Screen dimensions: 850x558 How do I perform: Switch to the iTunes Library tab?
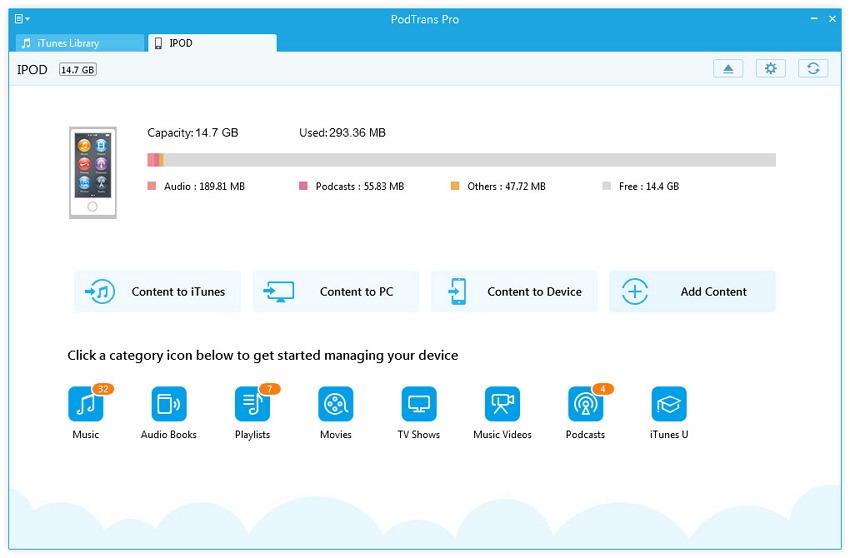coord(77,43)
